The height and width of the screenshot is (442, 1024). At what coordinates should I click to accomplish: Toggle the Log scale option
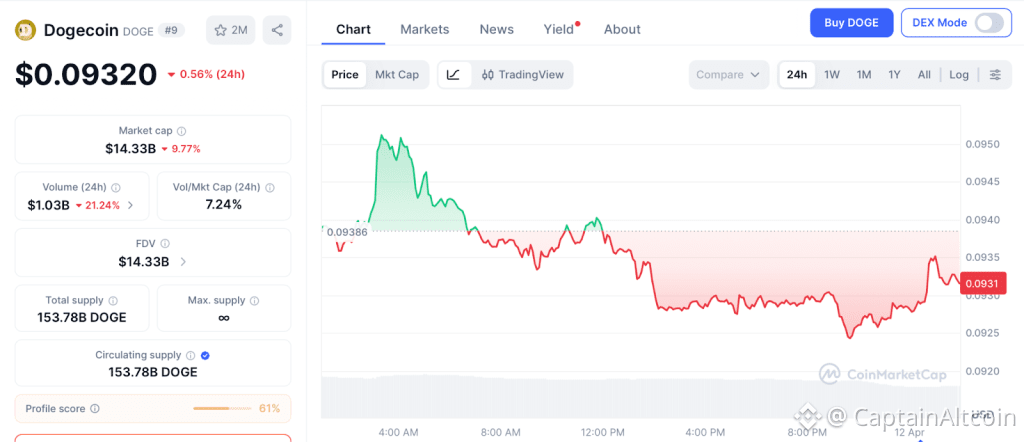click(959, 74)
